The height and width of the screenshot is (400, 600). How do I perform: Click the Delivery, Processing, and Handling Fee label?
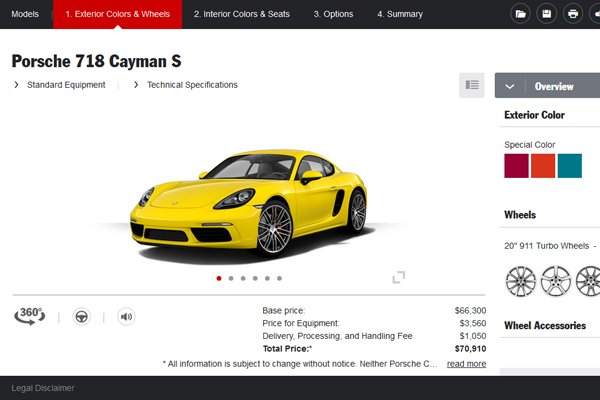point(337,336)
